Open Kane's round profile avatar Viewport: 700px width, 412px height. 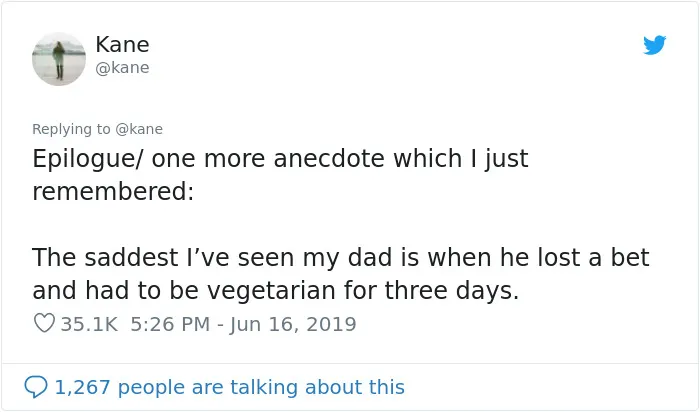58,59
